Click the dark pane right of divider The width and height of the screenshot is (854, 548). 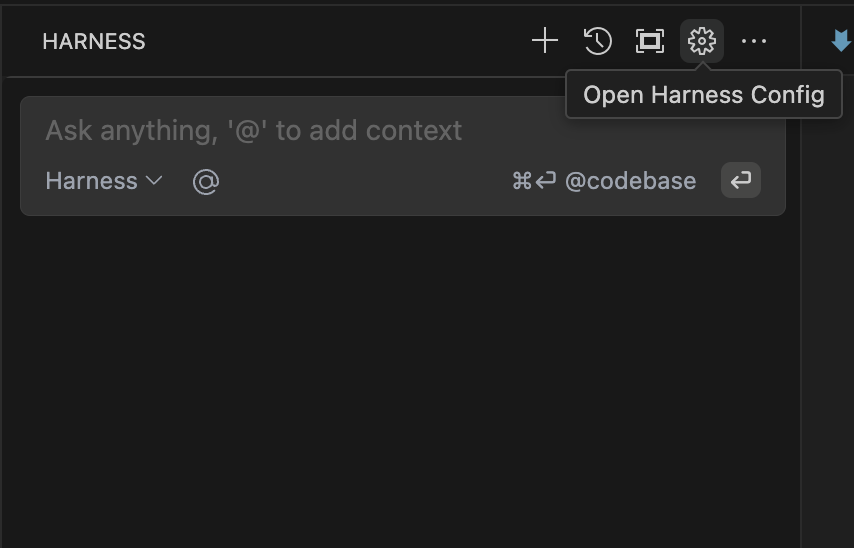point(829,300)
